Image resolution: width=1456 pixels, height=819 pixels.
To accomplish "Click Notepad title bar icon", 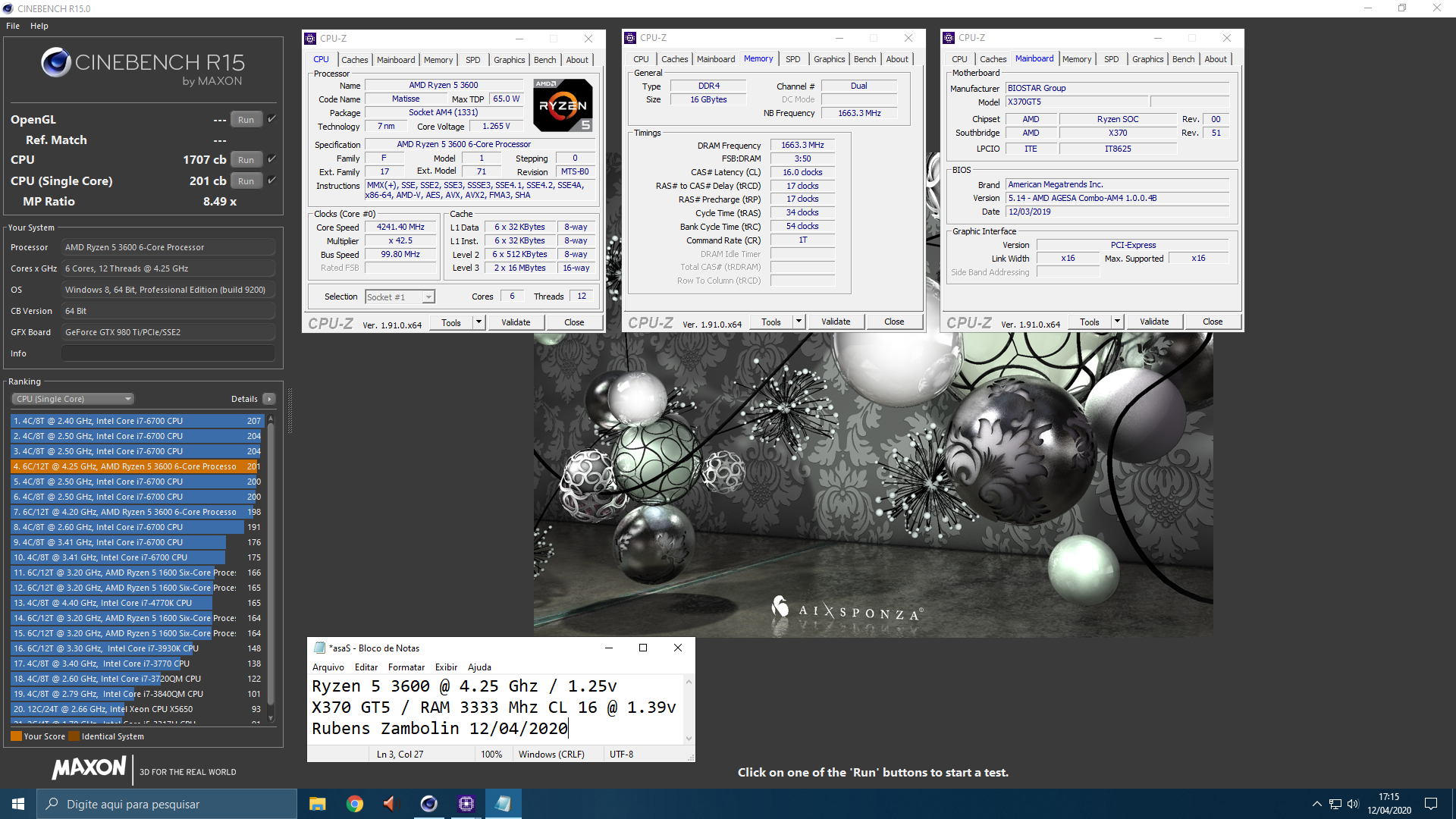I will tap(320, 648).
